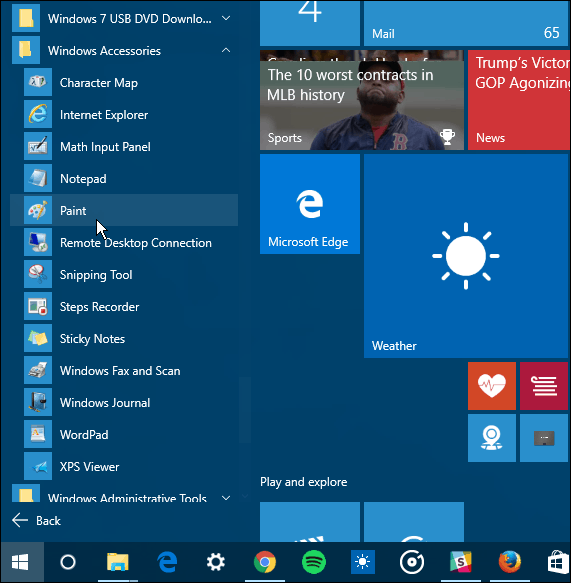Viewport: 571px width, 583px height.
Task: Click the Start button on the taskbar
Action: 21,562
